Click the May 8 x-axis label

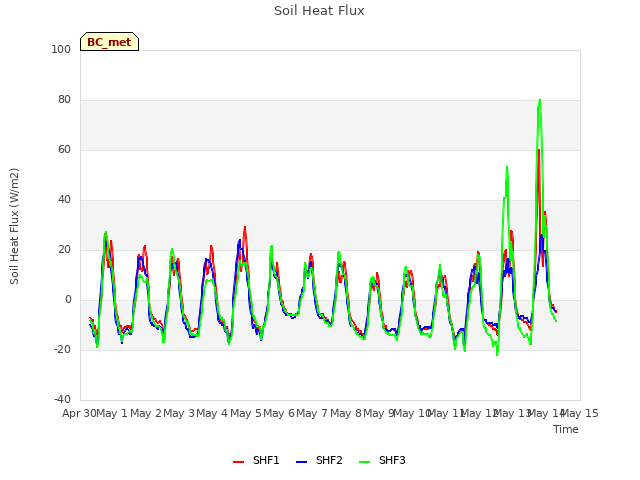[x=346, y=413]
